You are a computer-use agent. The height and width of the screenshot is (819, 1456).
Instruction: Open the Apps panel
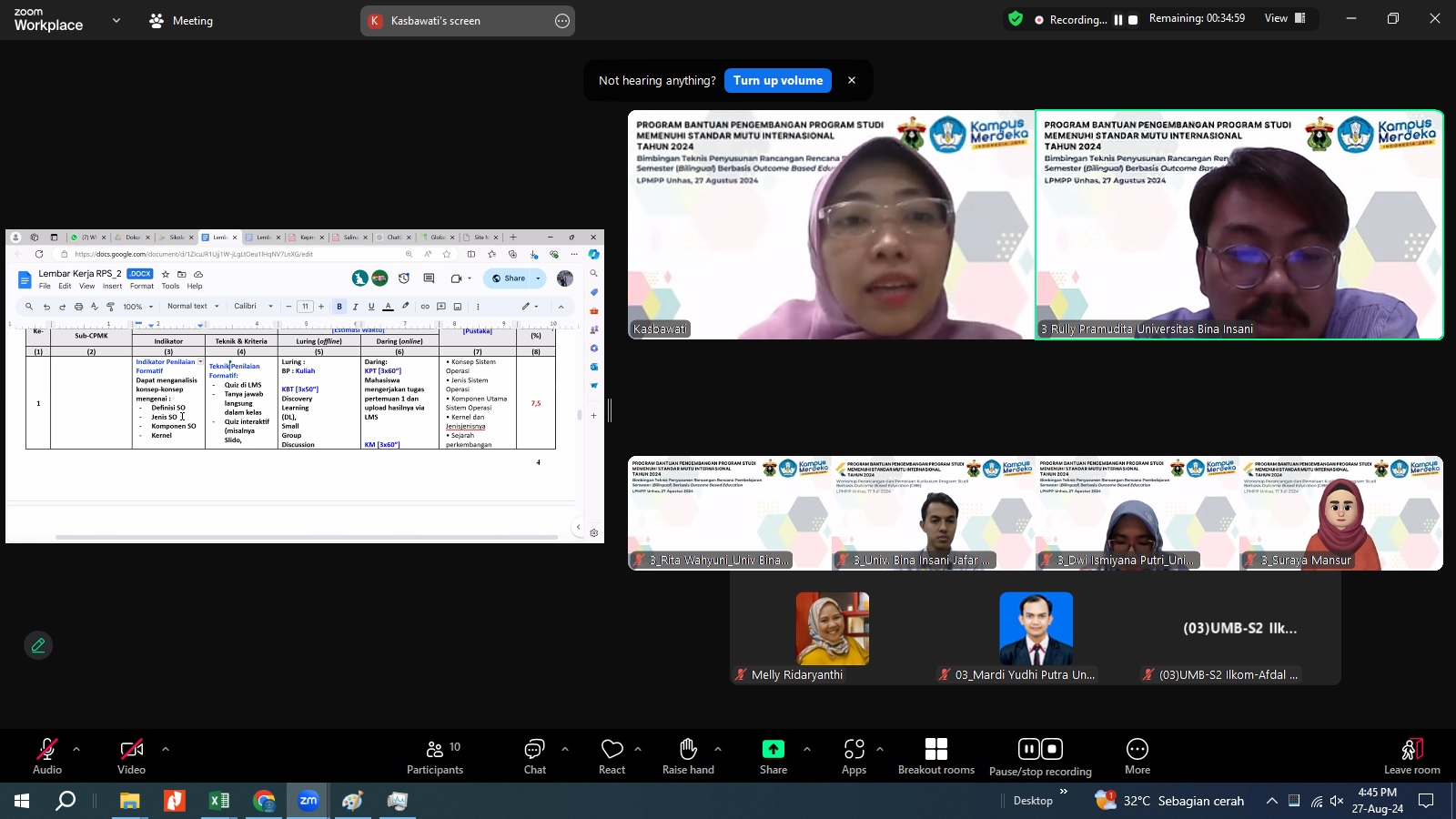[854, 755]
